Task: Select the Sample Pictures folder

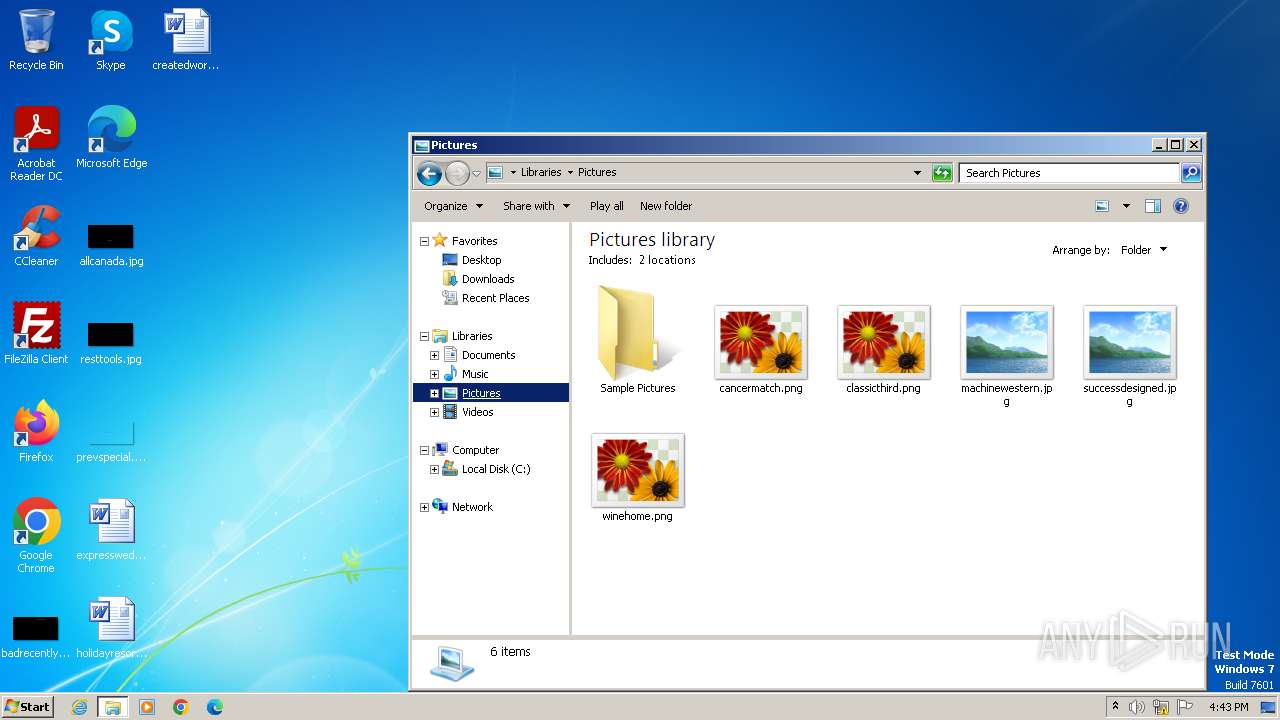Action: (x=638, y=340)
